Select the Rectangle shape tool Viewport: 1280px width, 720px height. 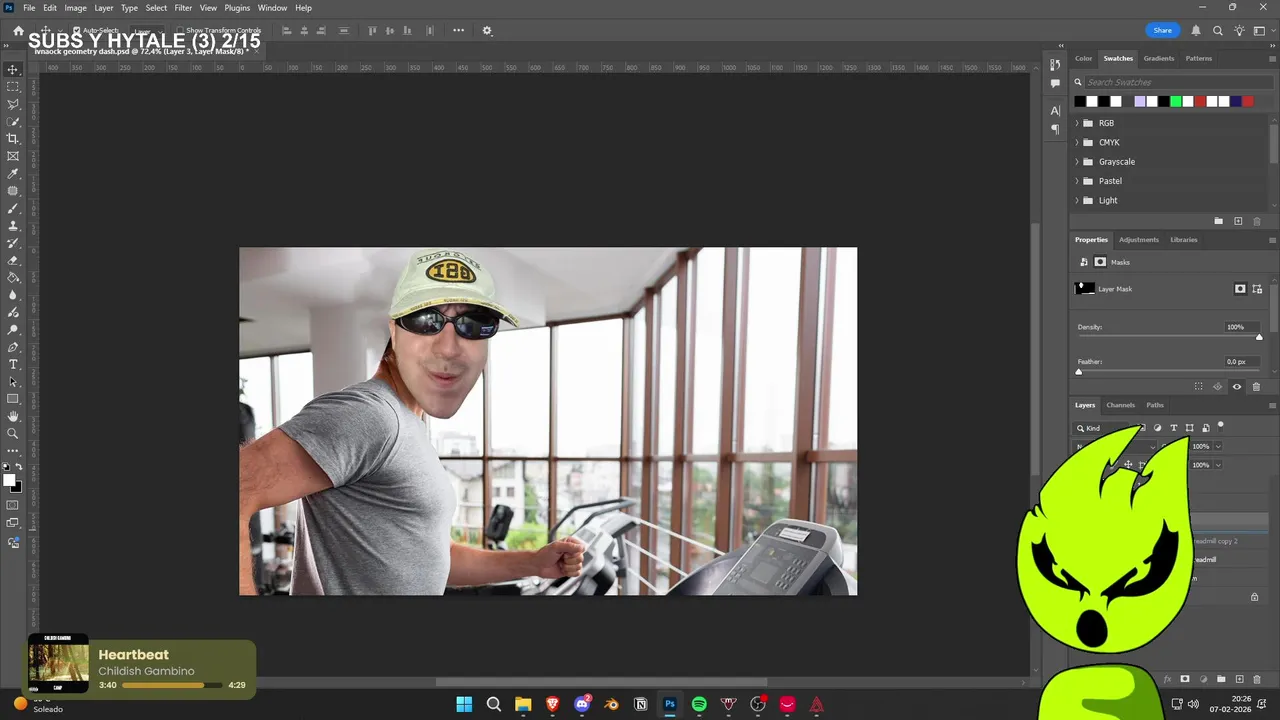13,399
